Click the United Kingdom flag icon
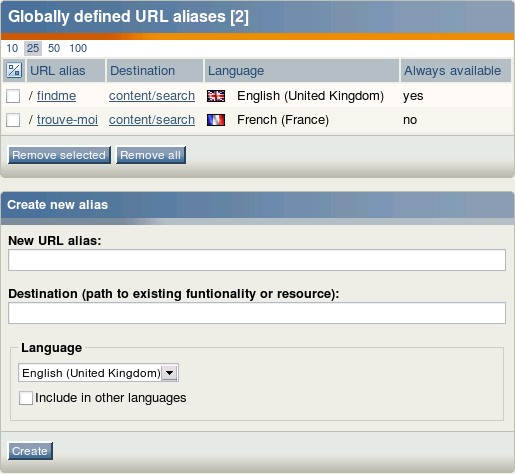The height and width of the screenshot is (474, 515). (216, 96)
